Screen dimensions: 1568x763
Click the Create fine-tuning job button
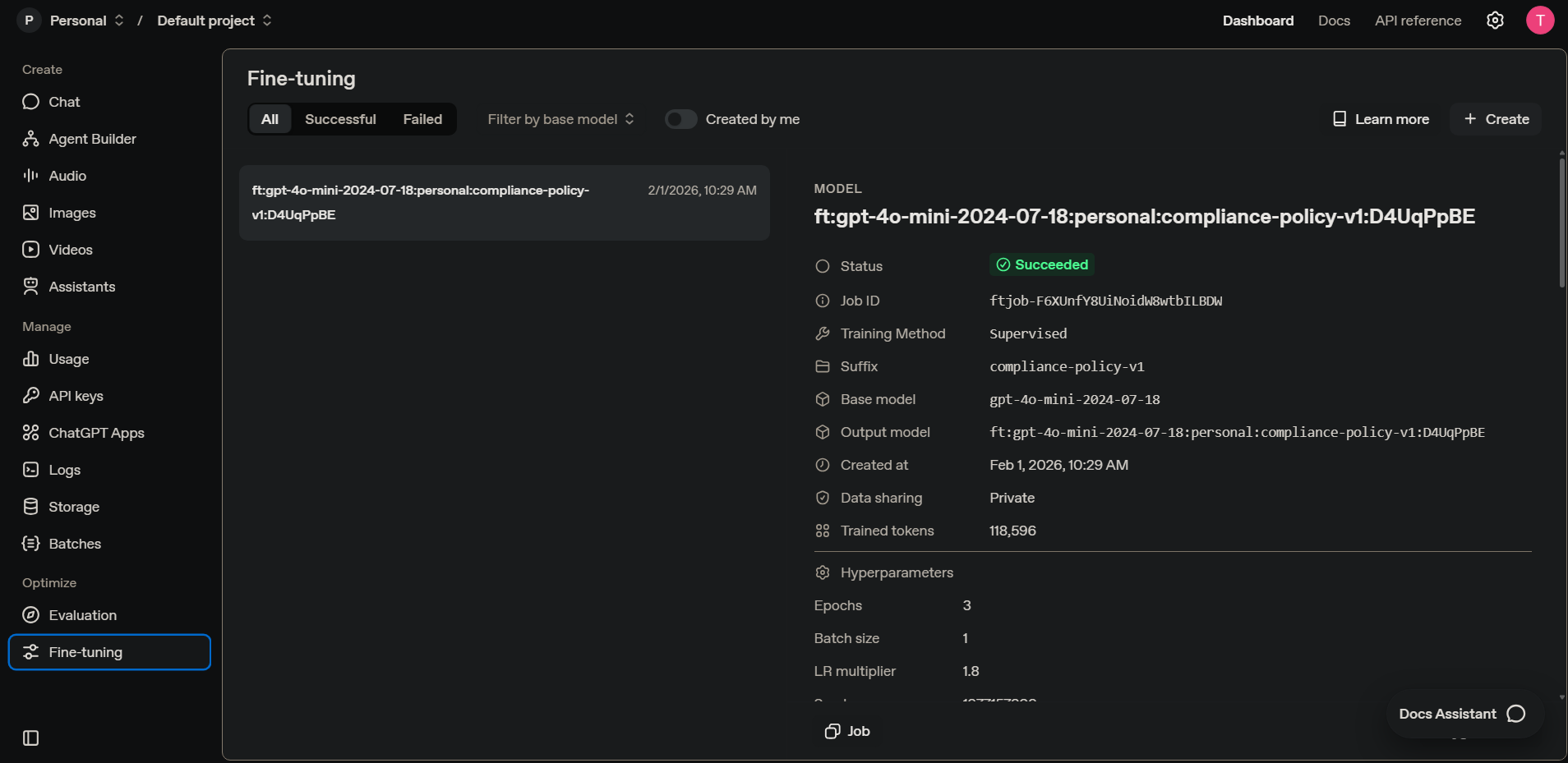1496,119
